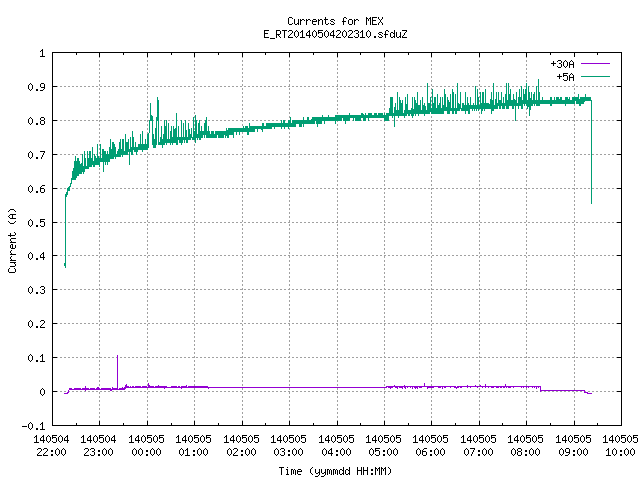Screen dimensions: 640x480
Task: Click the green +5A final drop-off at 09:20
Action: pyautogui.click(x=591, y=152)
